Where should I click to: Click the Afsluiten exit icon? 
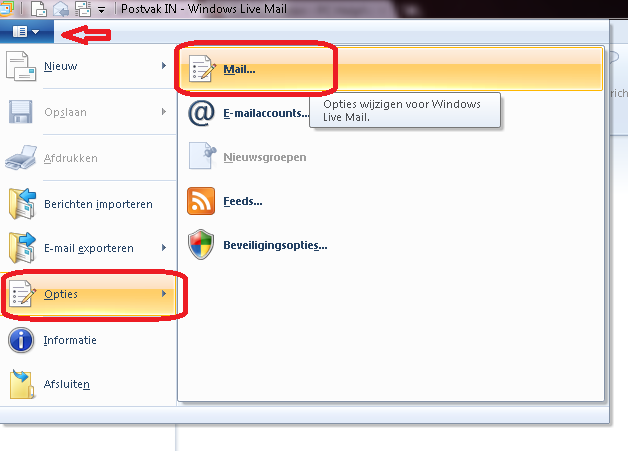(x=22, y=384)
